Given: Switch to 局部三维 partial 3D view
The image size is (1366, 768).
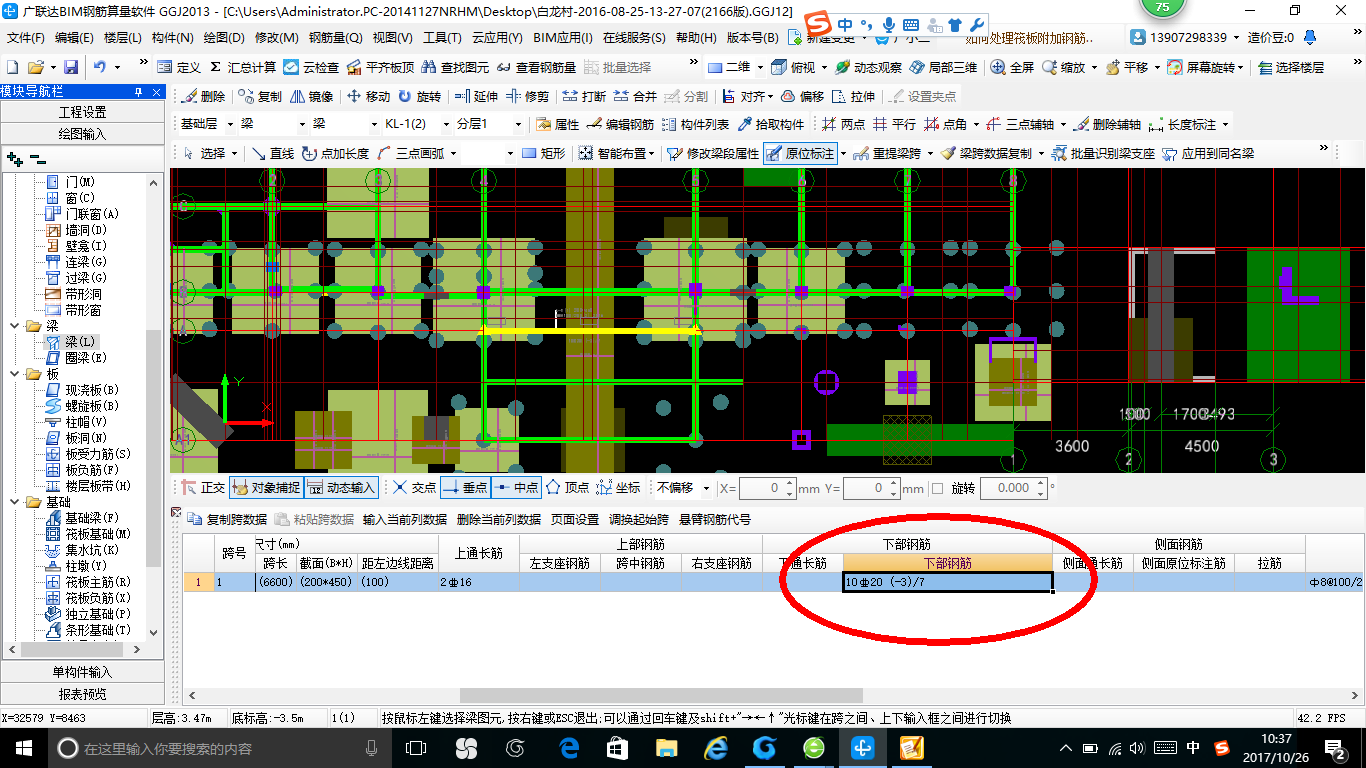Looking at the screenshot, I should click(943, 67).
